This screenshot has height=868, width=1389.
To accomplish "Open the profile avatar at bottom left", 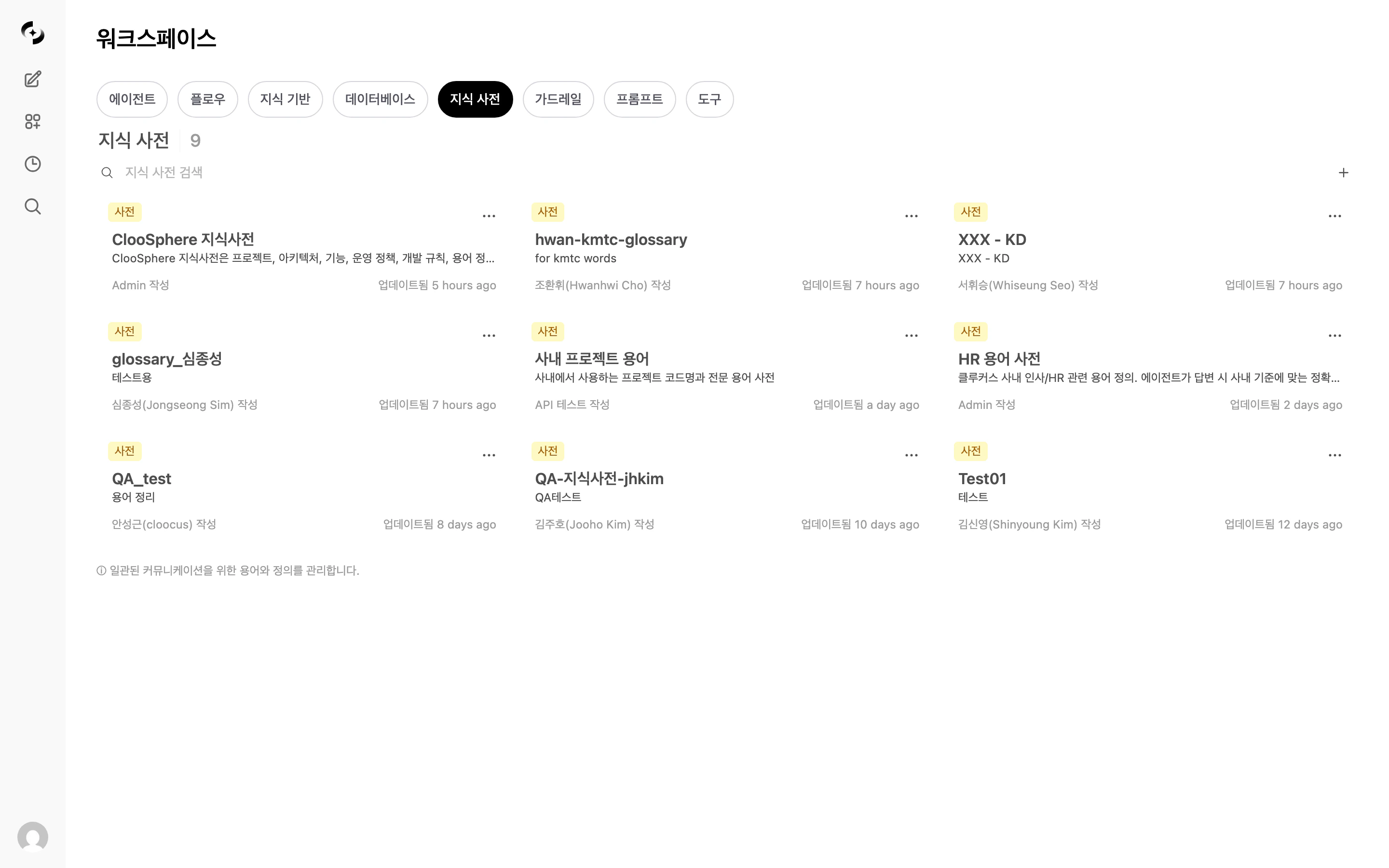I will coord(32,838).
